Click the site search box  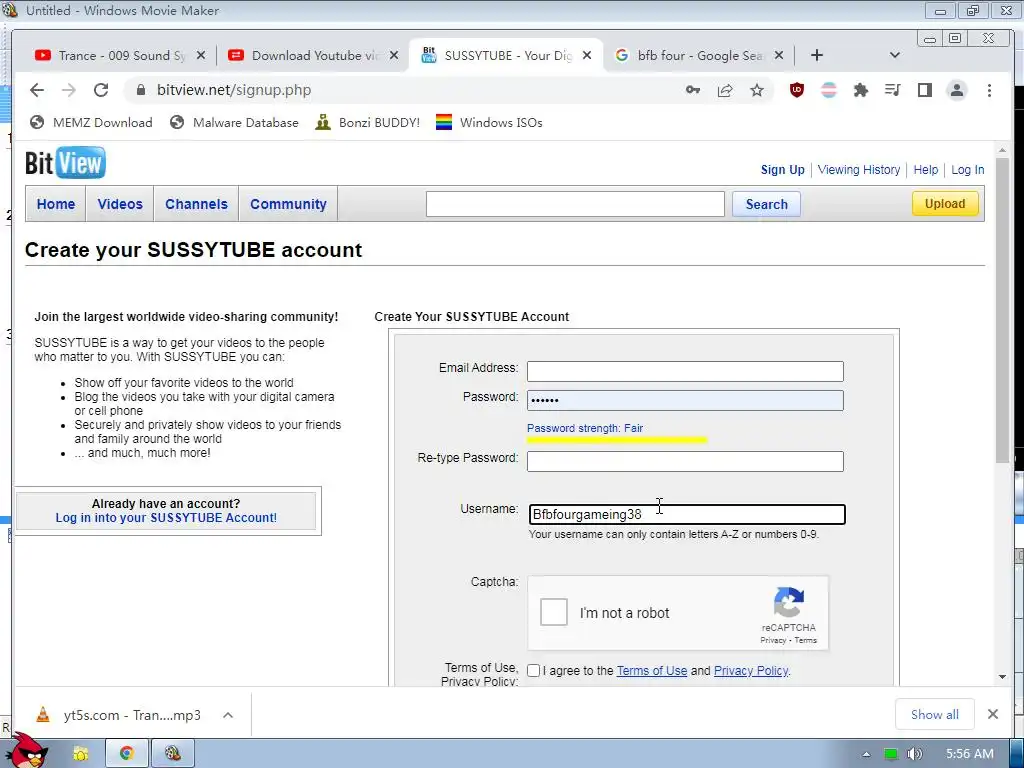click(x=575, y=204)
